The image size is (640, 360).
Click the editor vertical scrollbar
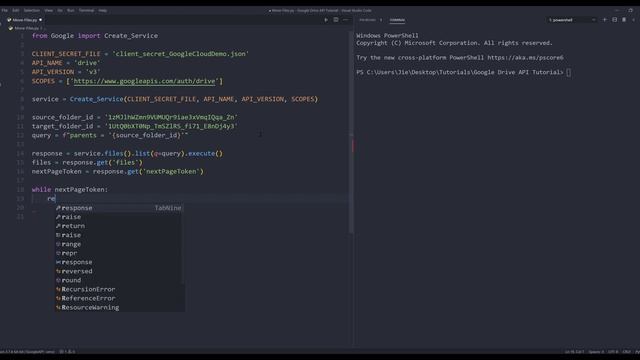pyautogui.click(x=351, y=133)
